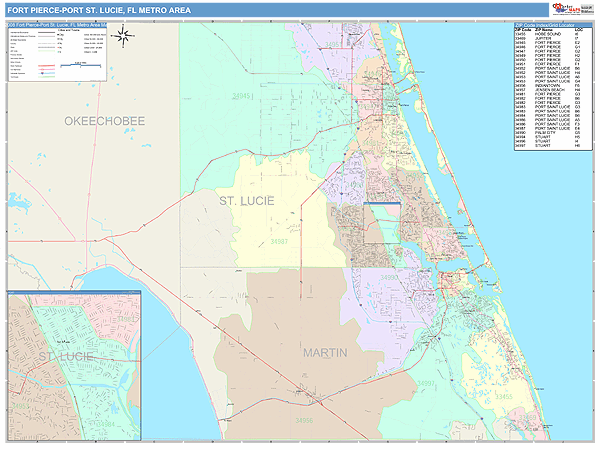600x450 pixels.
Task: Click the publisher logo in the header
Action: point(572,10)
